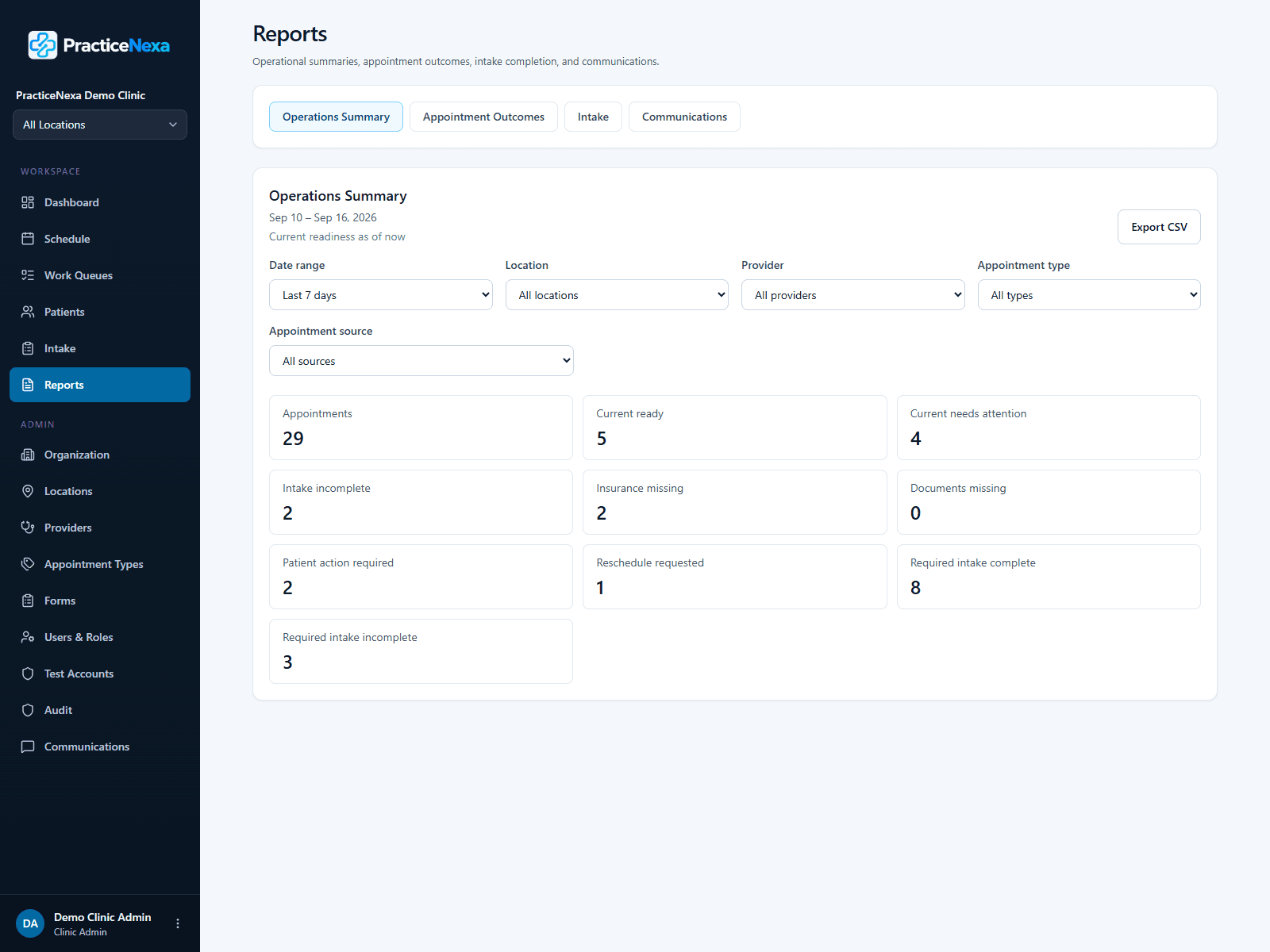Switch to the Appointment Outcomes tab
The height and width of the screenshot is (952, 1270).
pos(483,117)
